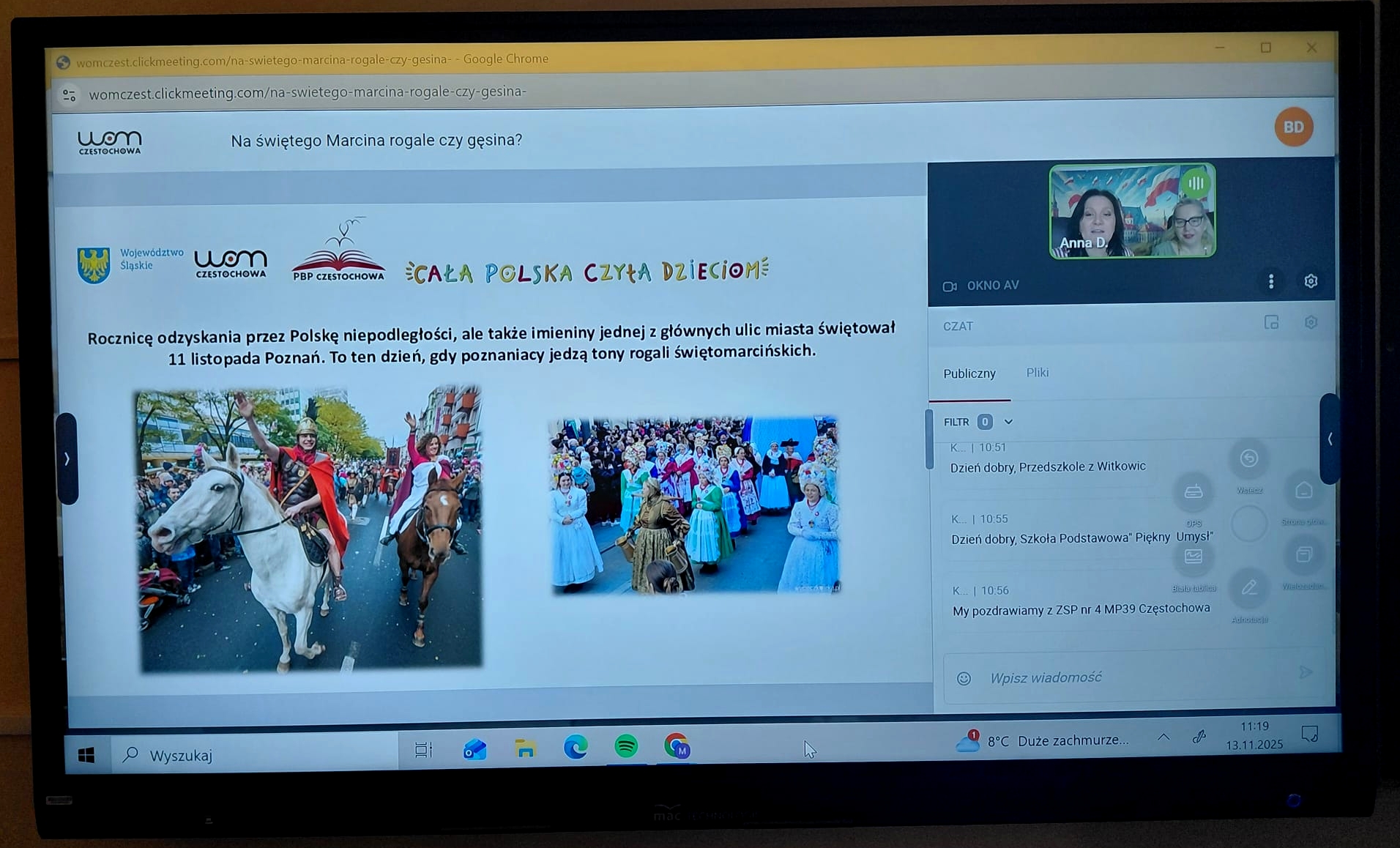Open AV window settings gear
The width and height of the screenshot is (1400, 848).
click(1311, 281)
